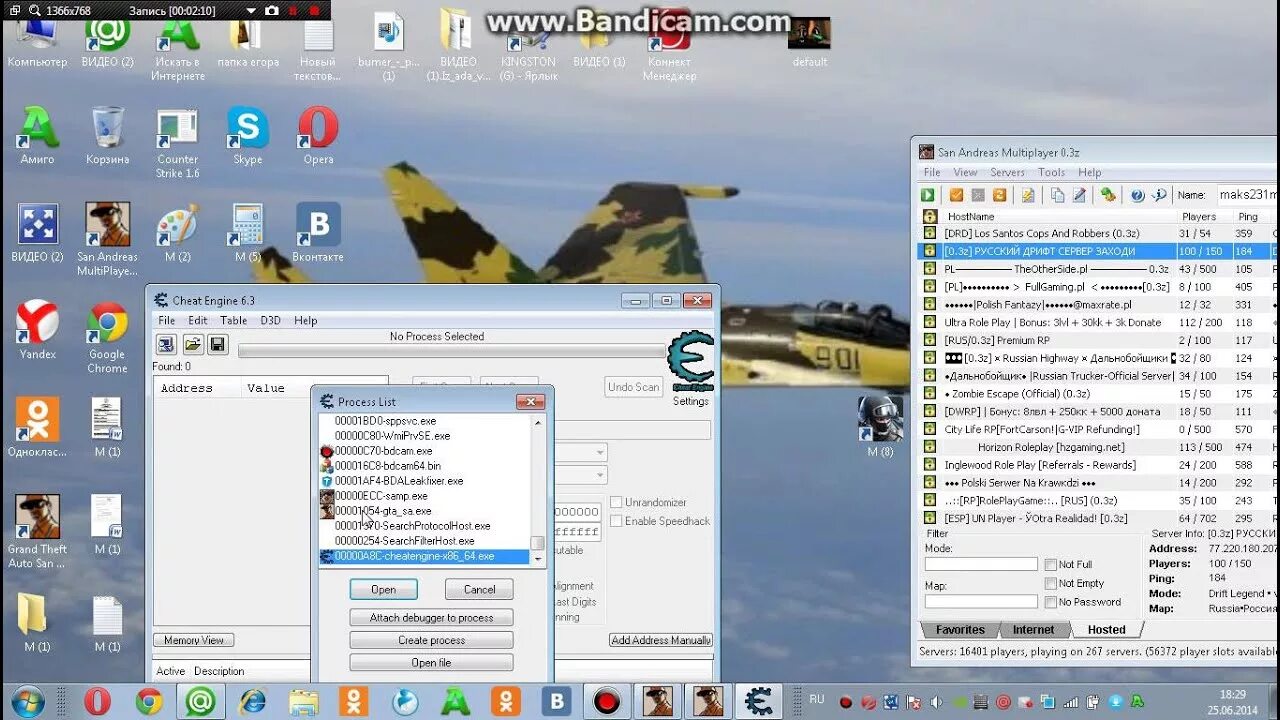Select the Yandex desktop icon
The height and width of the screenshot is (720, 1280).
point(37,331)
